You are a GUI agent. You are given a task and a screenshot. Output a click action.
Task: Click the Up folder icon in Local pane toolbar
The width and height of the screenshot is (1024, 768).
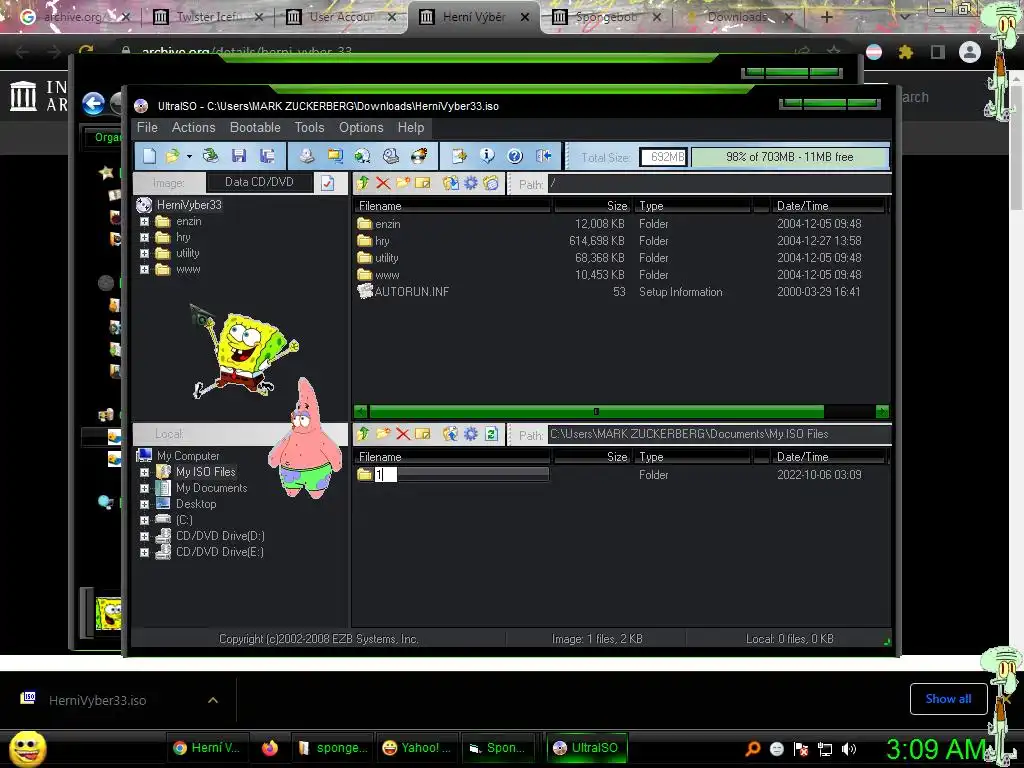point(363,434)
